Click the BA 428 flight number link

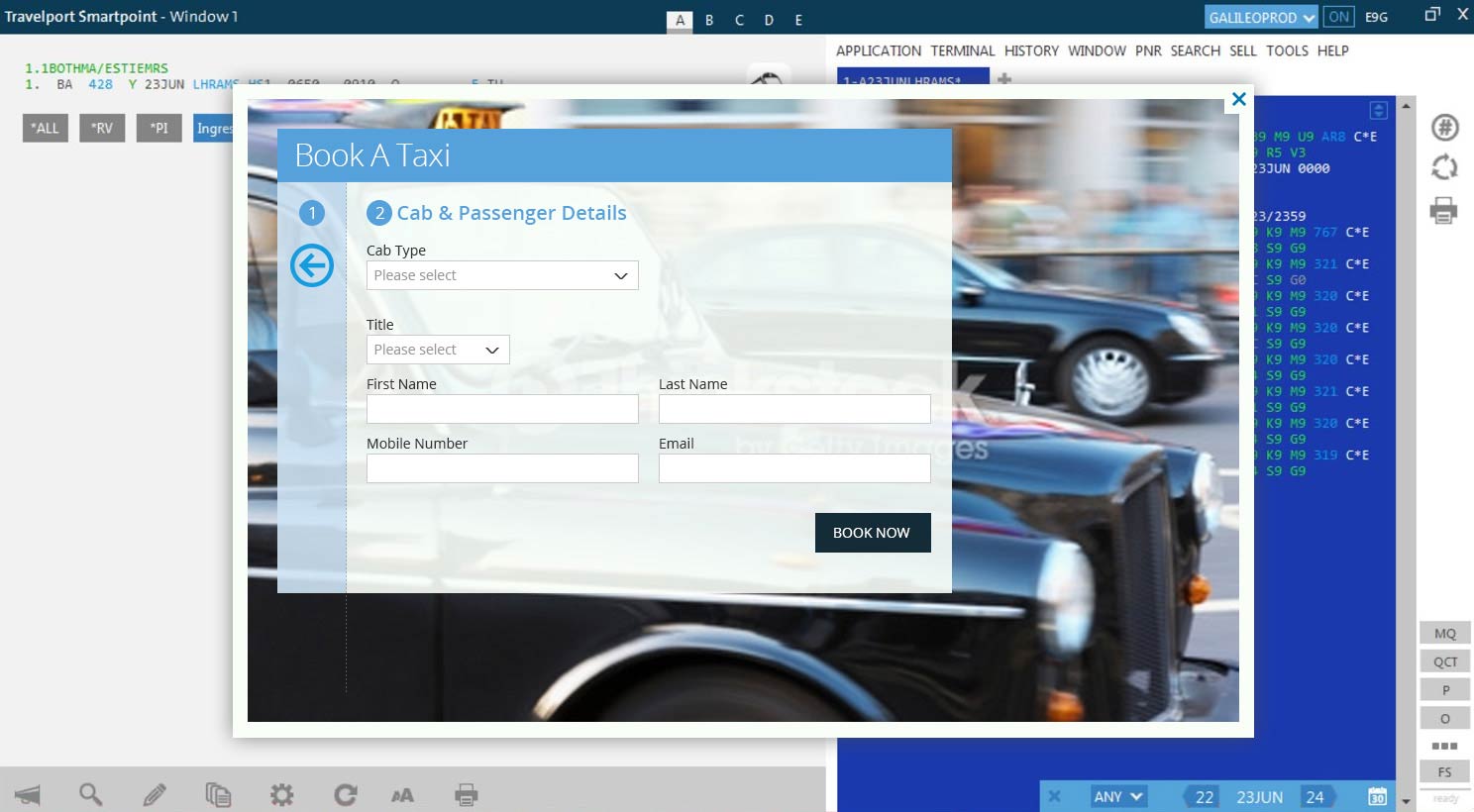tap(100, 84)
